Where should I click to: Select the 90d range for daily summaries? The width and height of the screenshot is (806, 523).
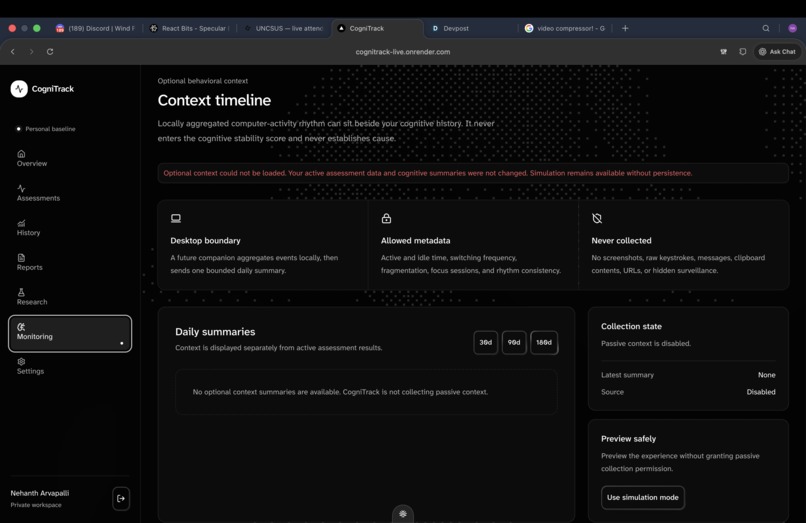coord(514,342)
